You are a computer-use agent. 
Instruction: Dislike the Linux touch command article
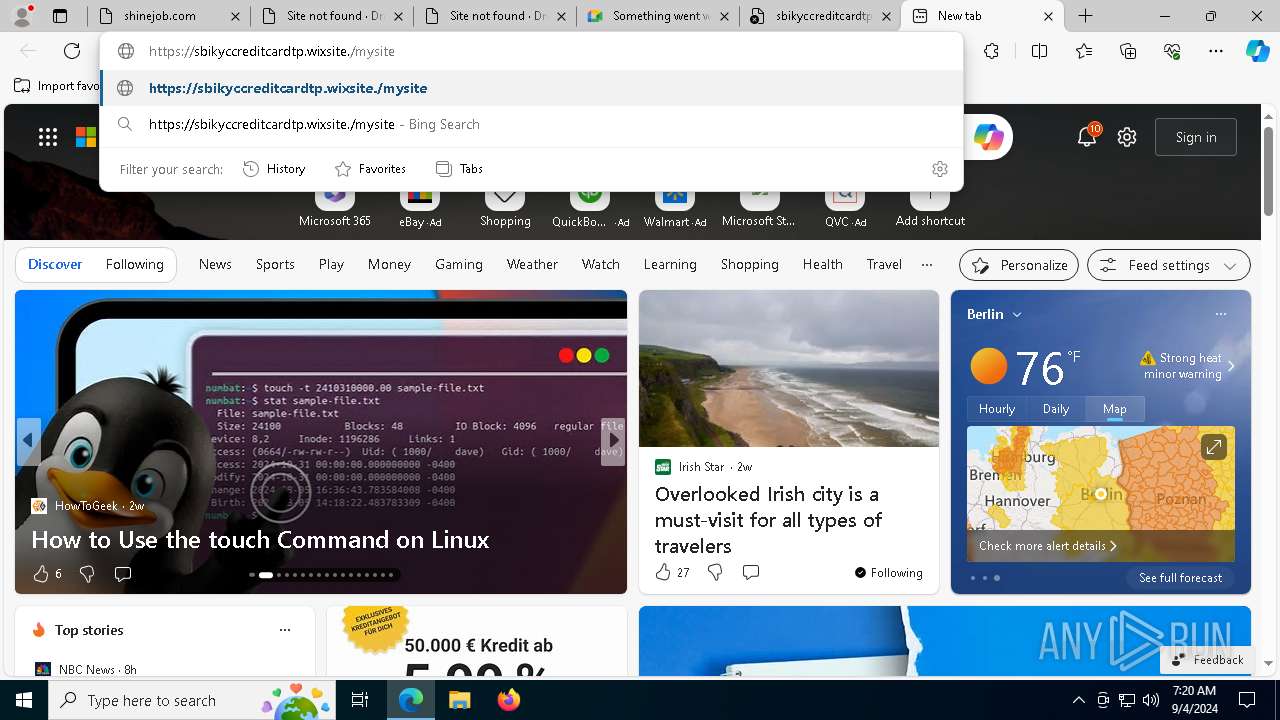tap(87, 574)
